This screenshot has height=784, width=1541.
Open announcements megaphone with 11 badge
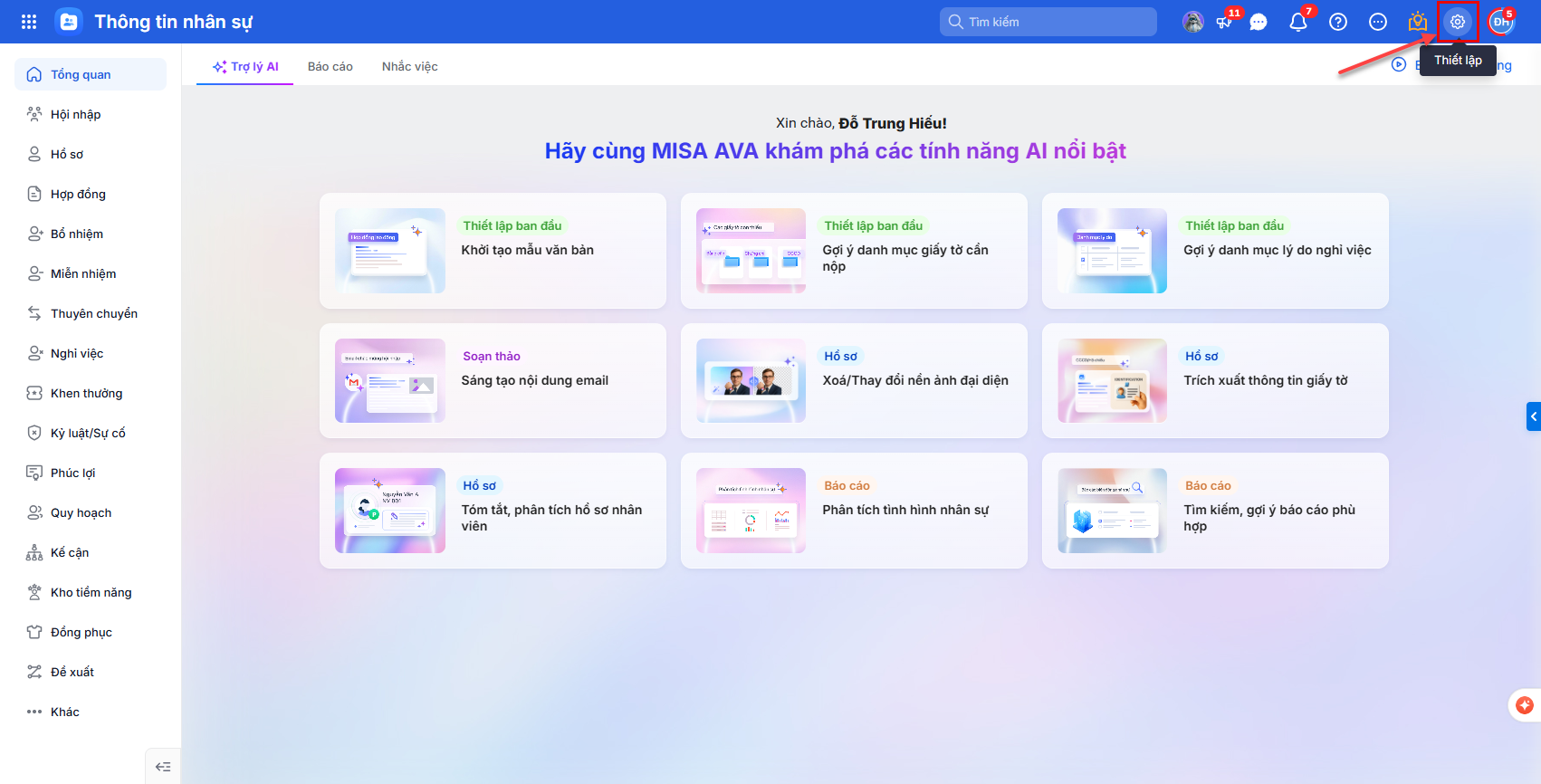pos(1226,22)
